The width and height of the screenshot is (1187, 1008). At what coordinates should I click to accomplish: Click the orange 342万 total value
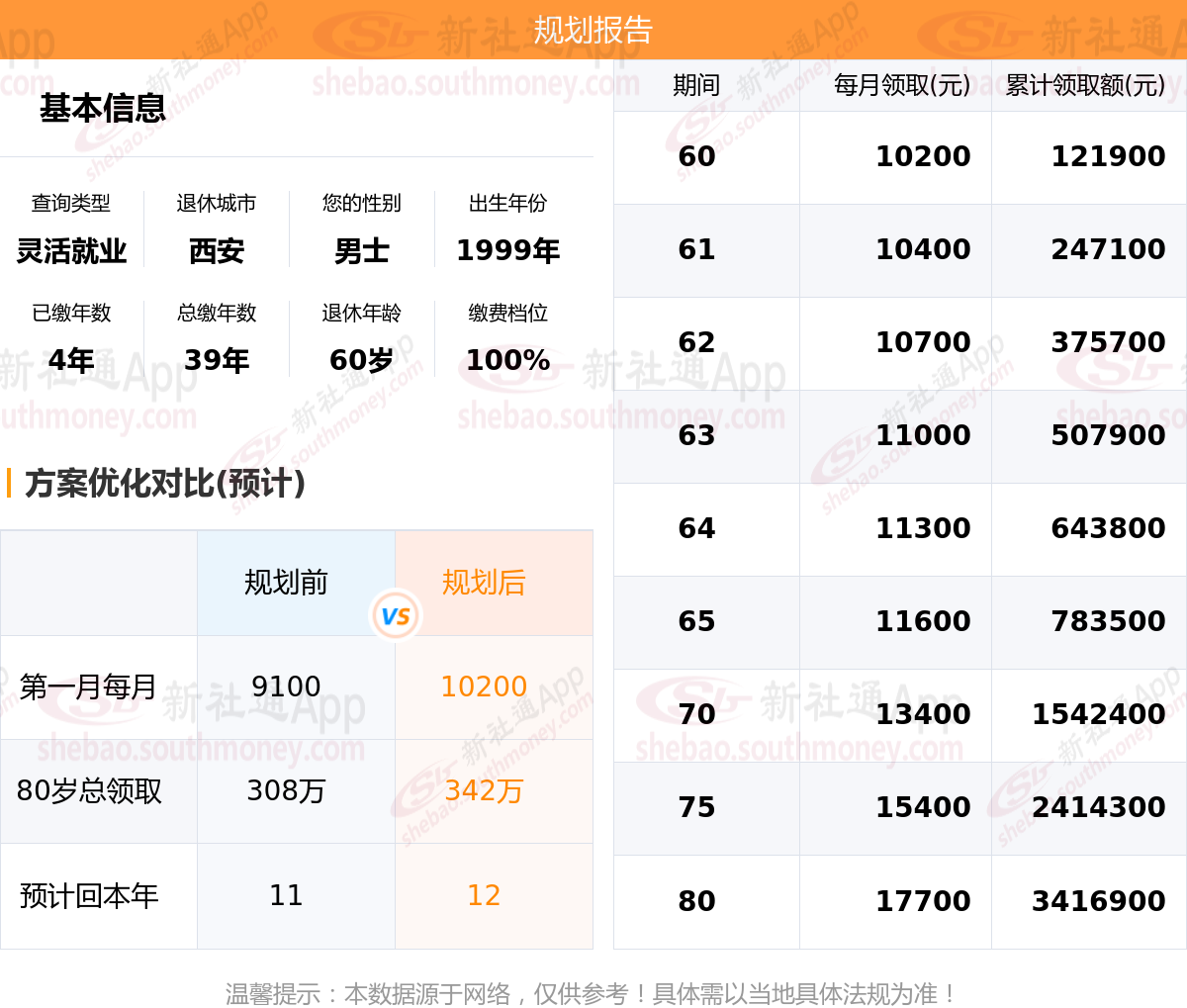(x=484, y=791)
